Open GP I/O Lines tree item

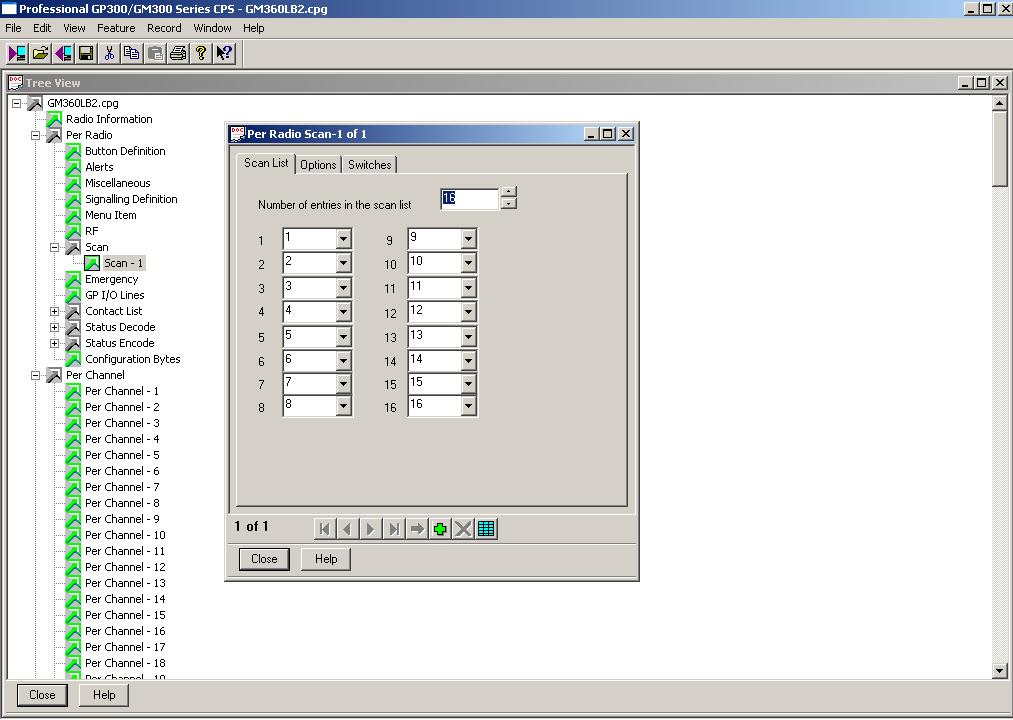[114, 295]
